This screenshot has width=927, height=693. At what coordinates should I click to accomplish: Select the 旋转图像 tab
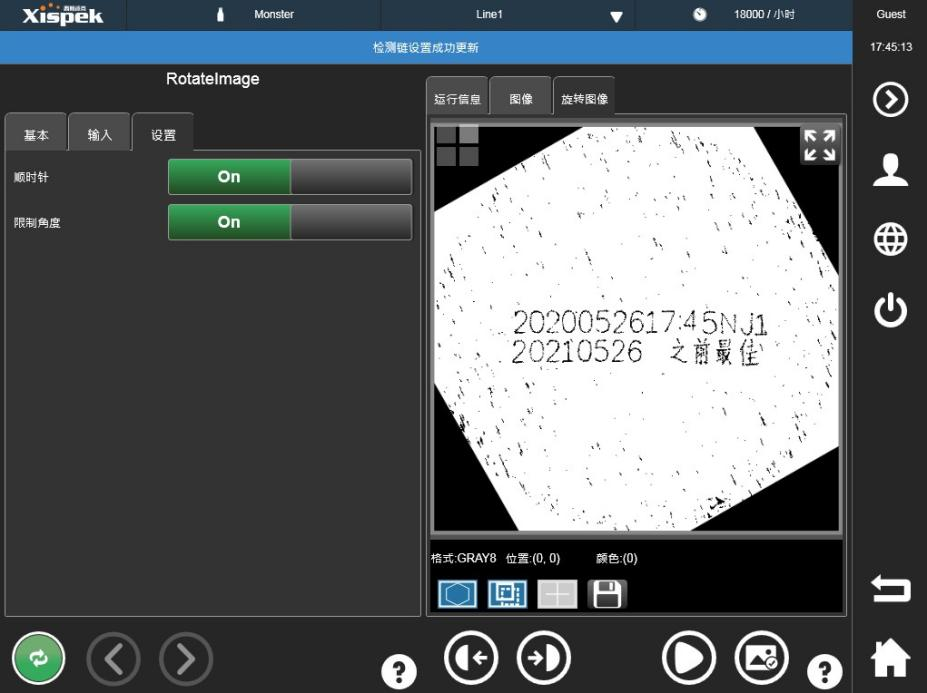(x=584, y=98)
